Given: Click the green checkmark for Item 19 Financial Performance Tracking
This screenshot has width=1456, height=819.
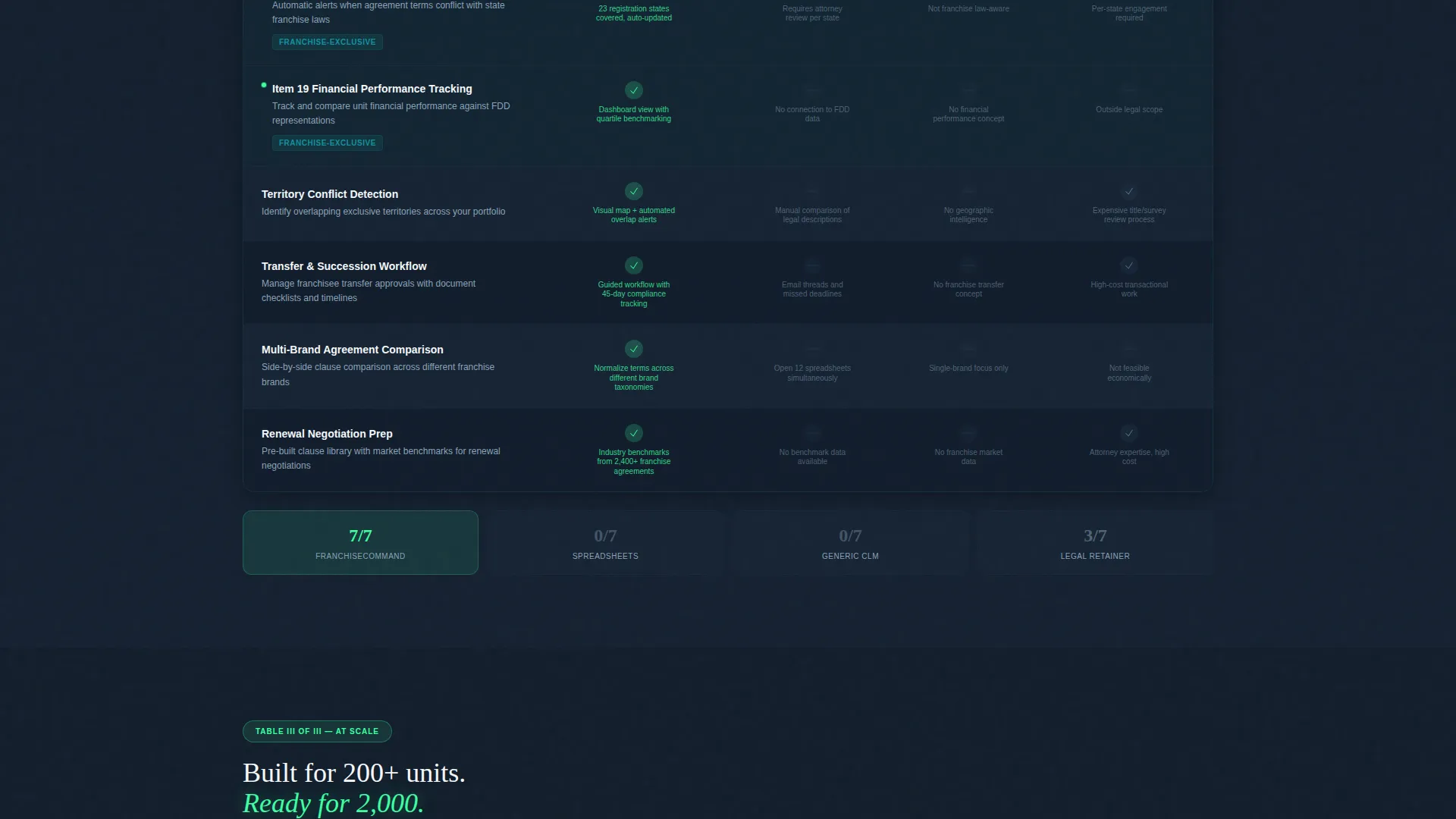Looking at the screenshot, I should pyautogui.click(x=634, y=90).
